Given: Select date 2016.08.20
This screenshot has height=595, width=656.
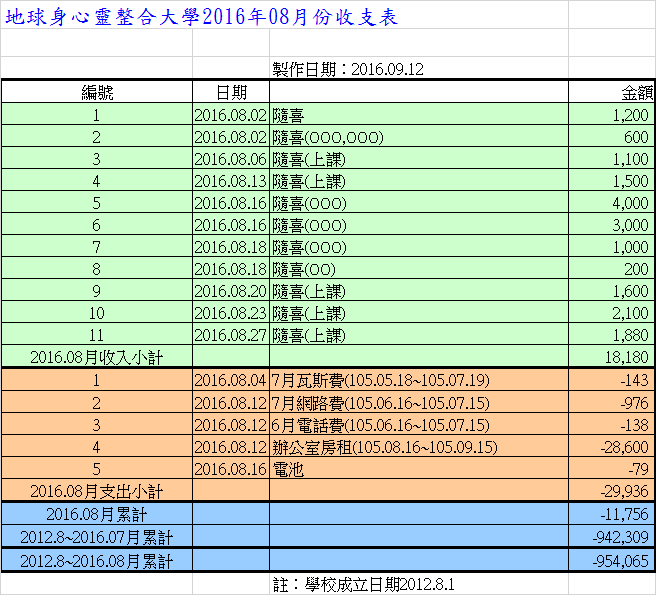Looking at the screenshot, I should point(231,290).
